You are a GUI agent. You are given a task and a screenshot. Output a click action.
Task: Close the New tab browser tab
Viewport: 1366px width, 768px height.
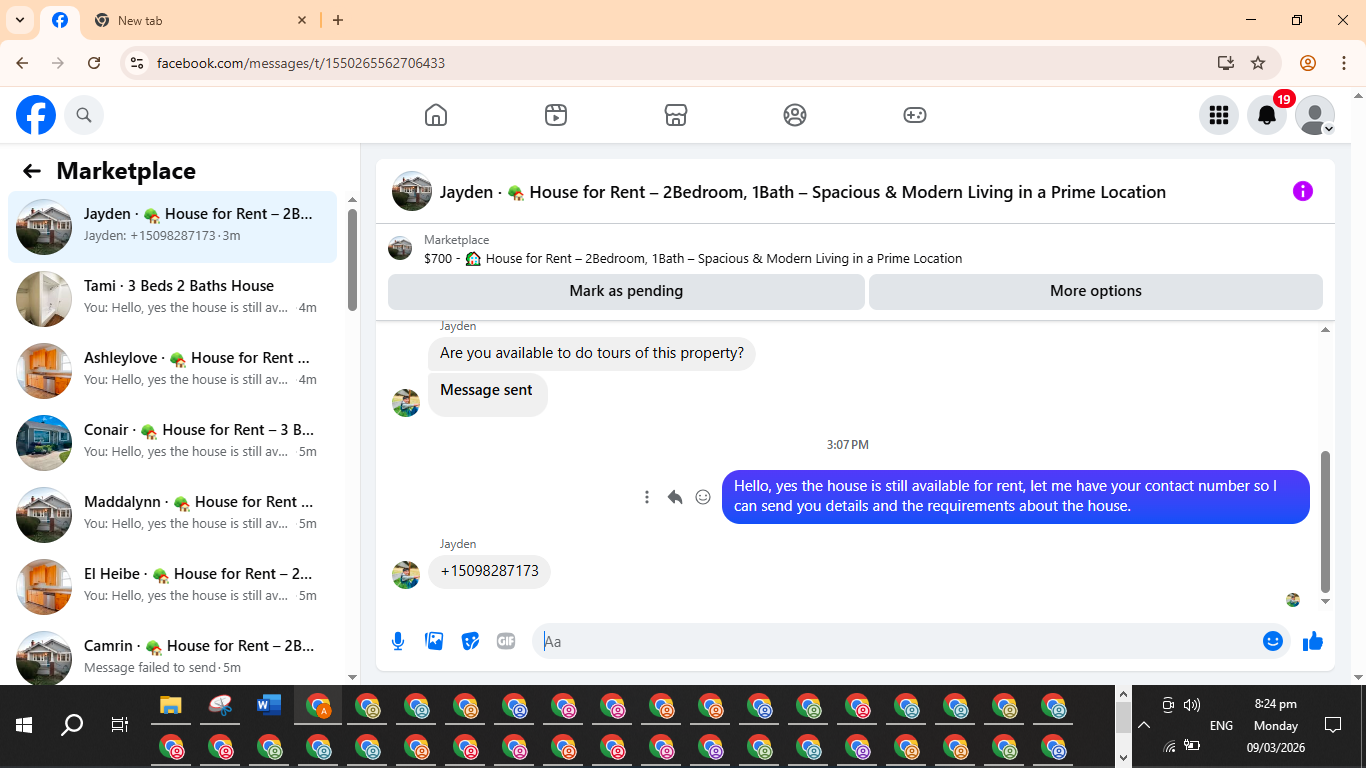(x=303, y=20)
